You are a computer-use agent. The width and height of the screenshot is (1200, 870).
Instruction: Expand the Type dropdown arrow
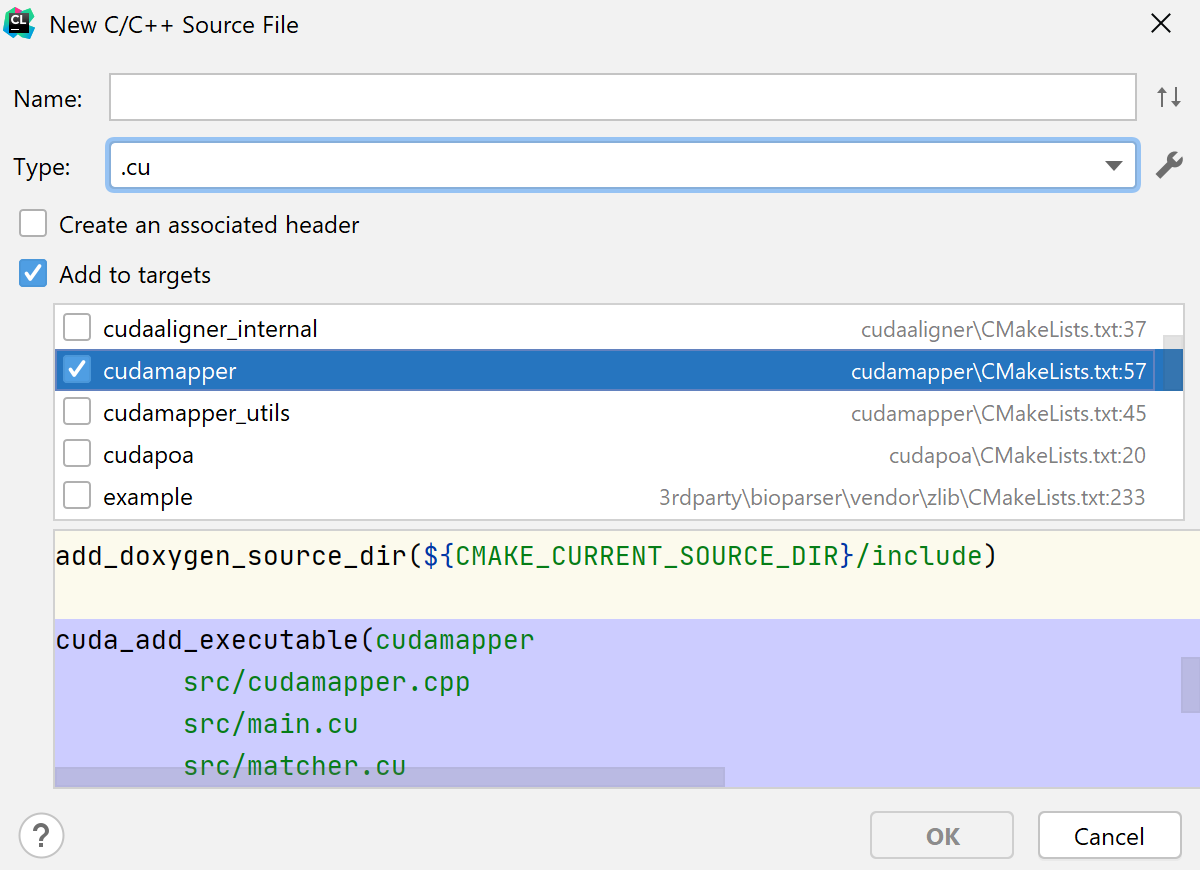point(1113,166)
